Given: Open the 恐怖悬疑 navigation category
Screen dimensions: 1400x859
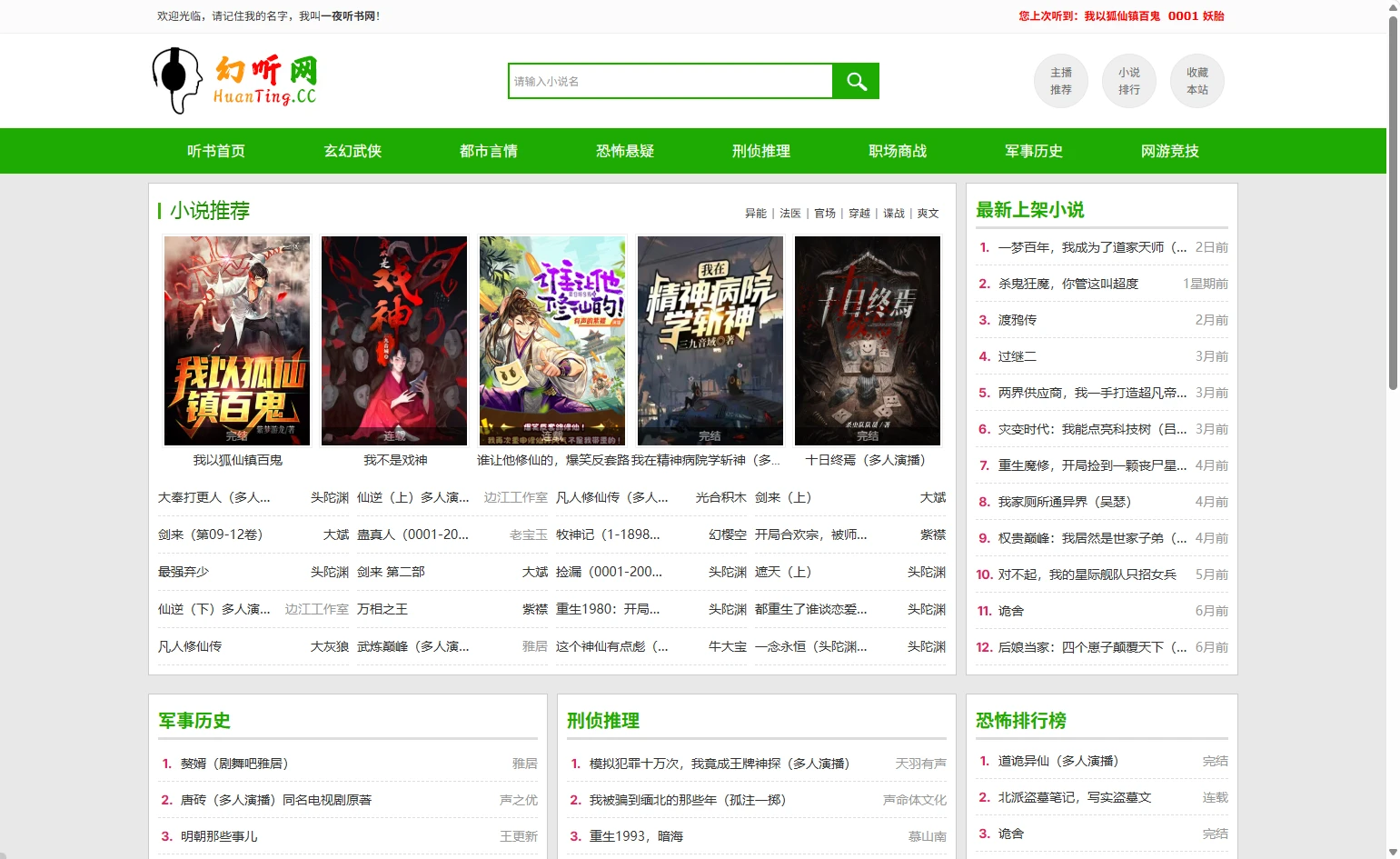Looking at the screenshot, I should click(625, 151).
